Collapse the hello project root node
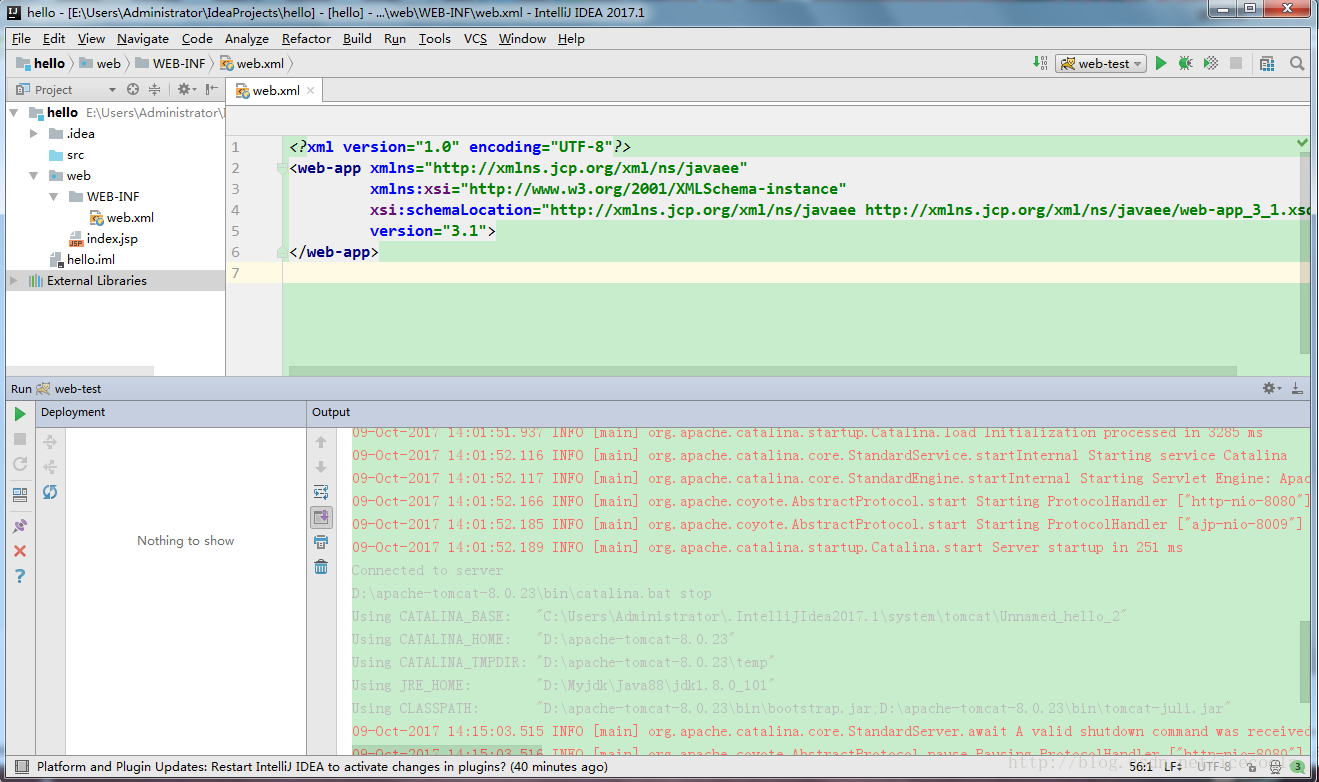The height and width of the screenshot is (782, 1319). click(15, 113)
